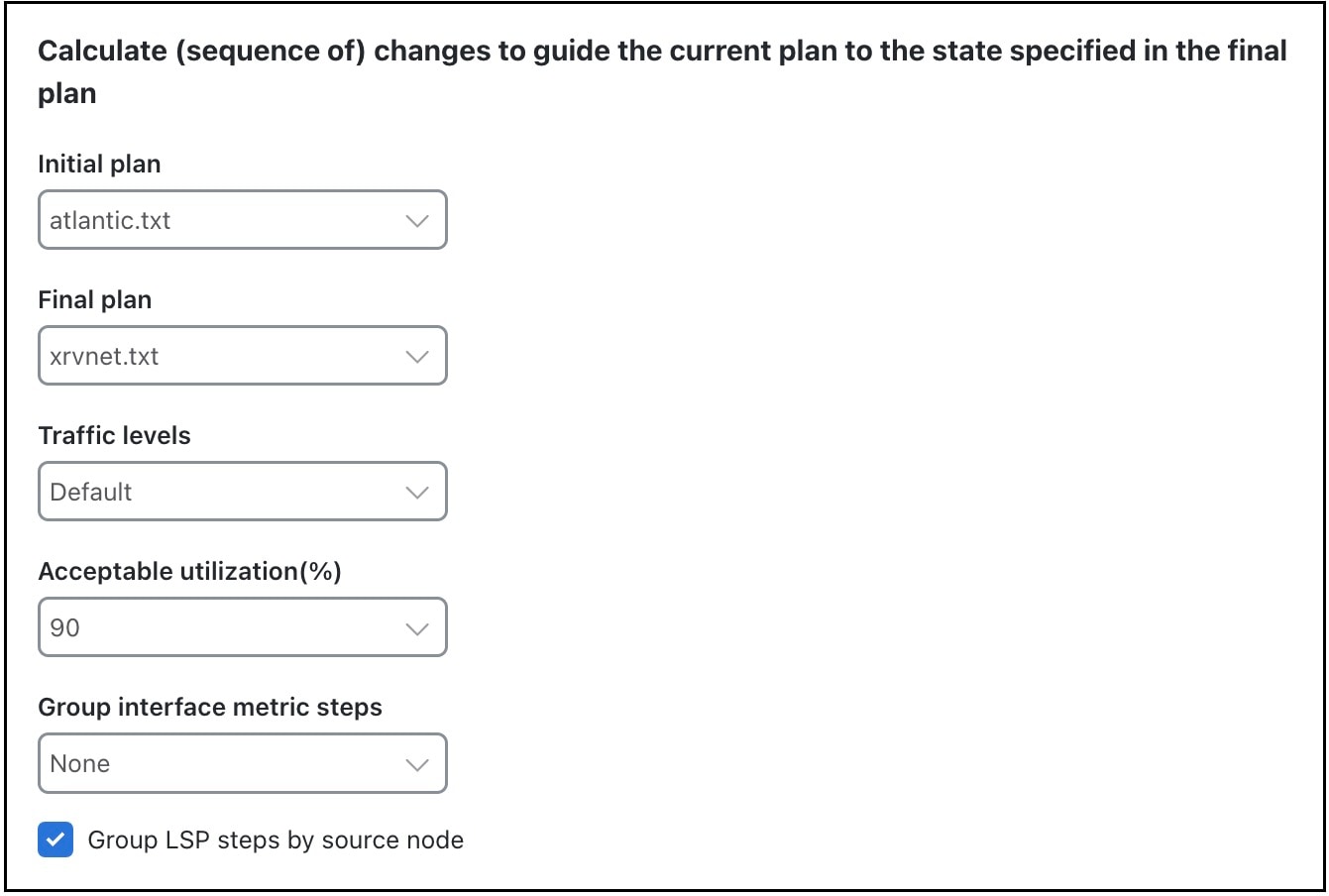Click the chevron arrow in Acceptable utilization field
Image resolution: width=1329 pixels, height=896 pixels.
pos(417,628)
